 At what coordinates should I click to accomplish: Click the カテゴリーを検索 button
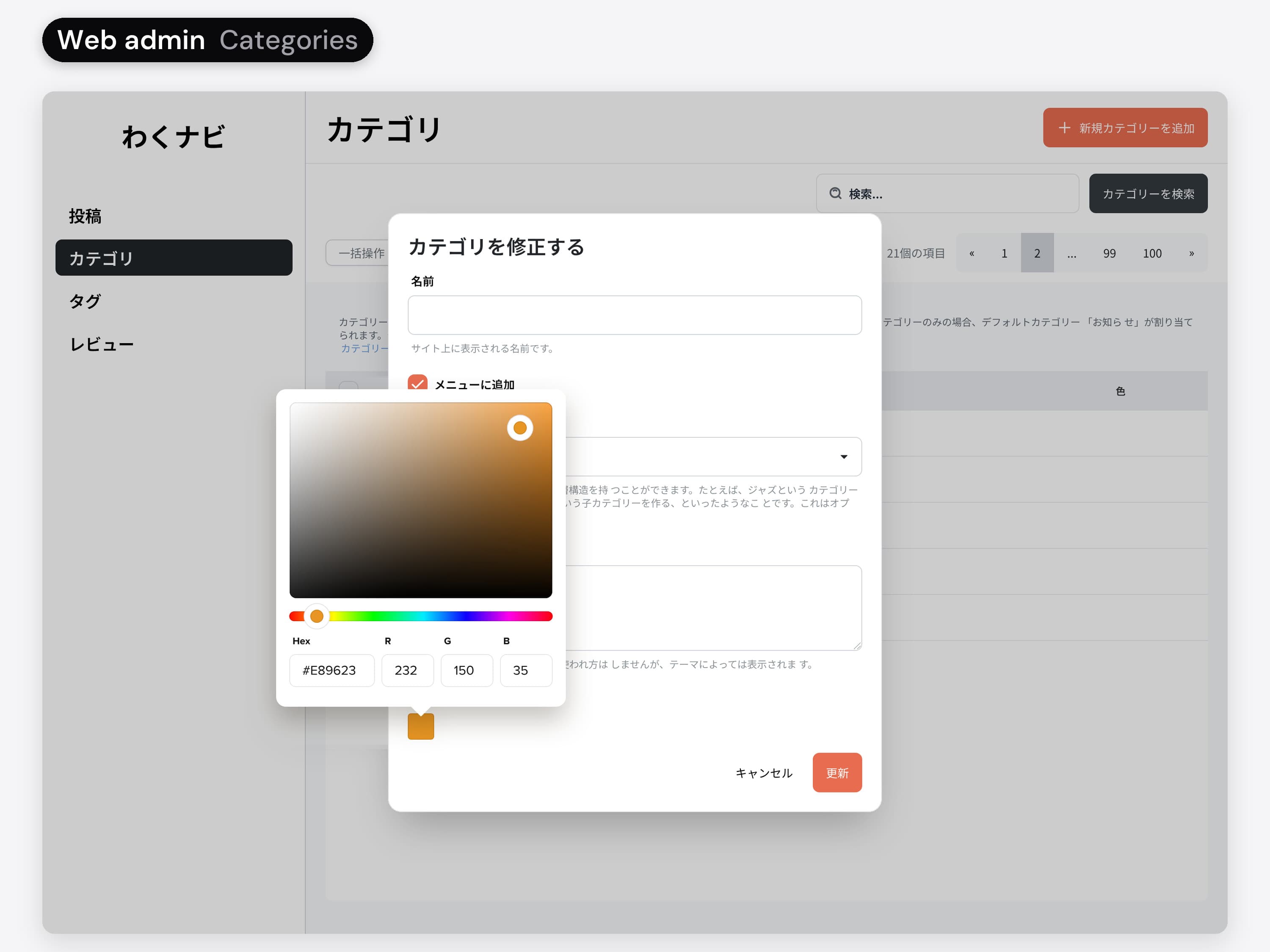coord(1148,193)
